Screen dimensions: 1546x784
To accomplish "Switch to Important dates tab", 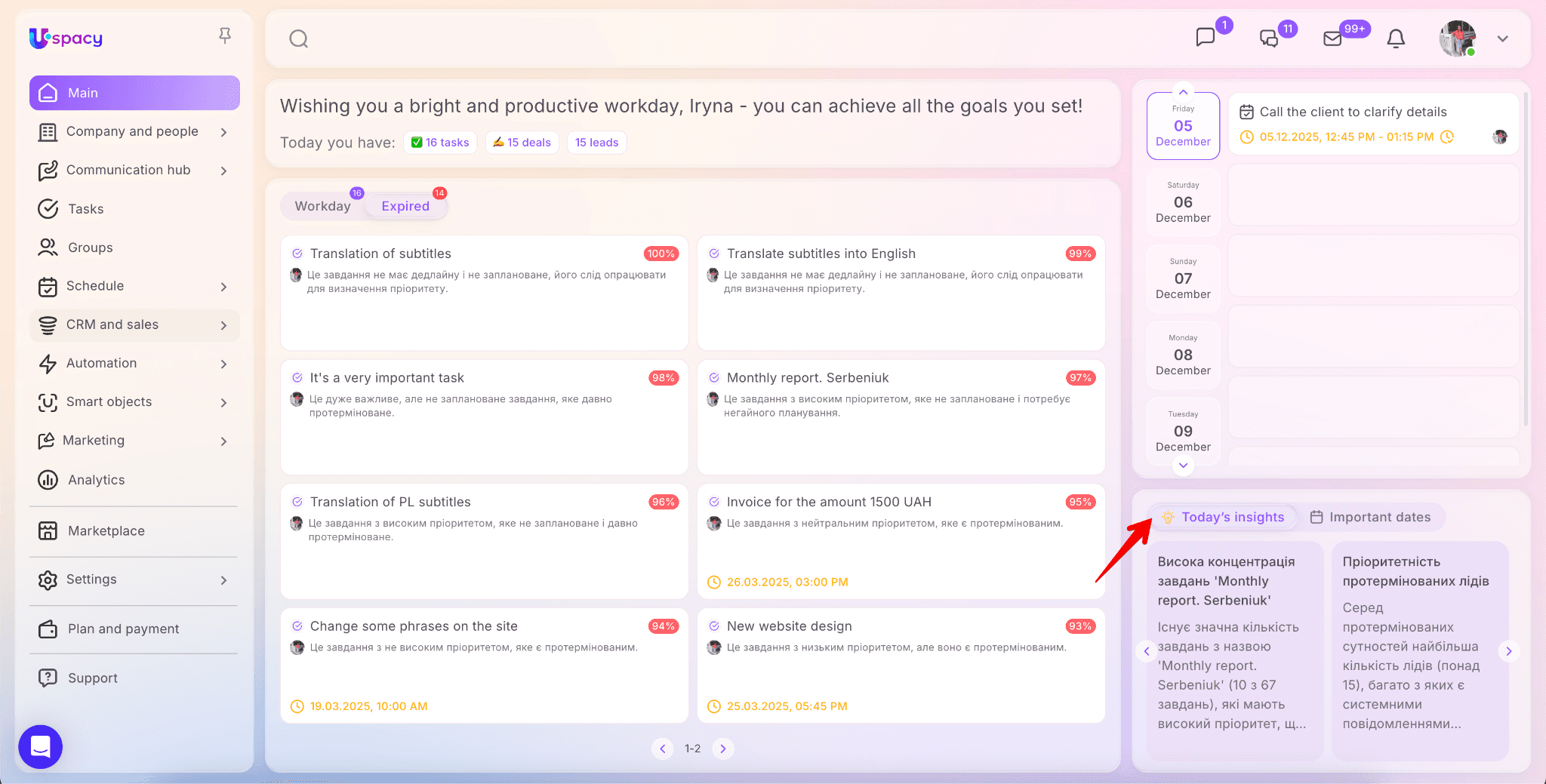I will (x=1371, y=517).
